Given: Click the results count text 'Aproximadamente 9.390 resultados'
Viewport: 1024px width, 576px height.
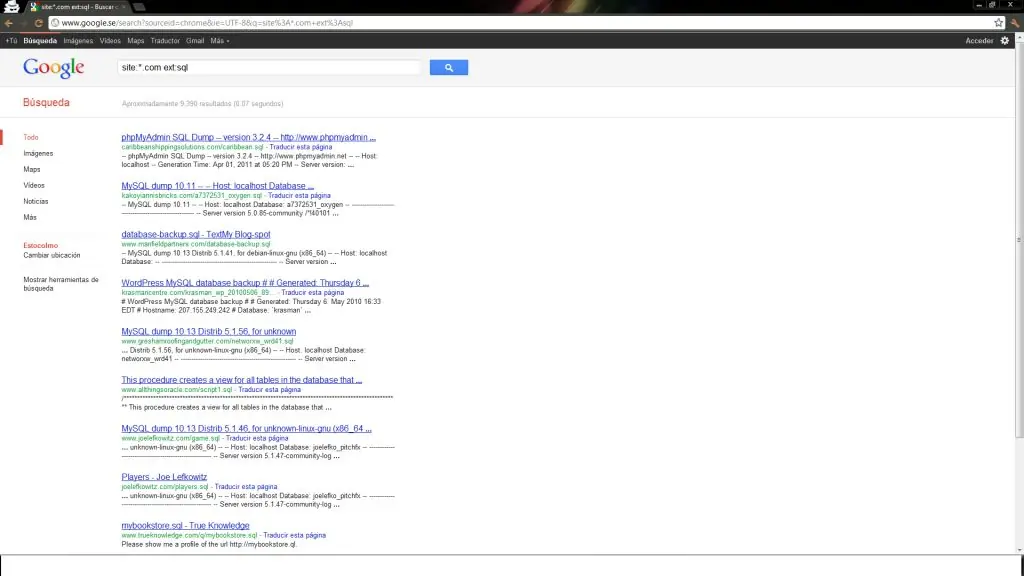Looking at the screenshot, I should click(202, 103).
